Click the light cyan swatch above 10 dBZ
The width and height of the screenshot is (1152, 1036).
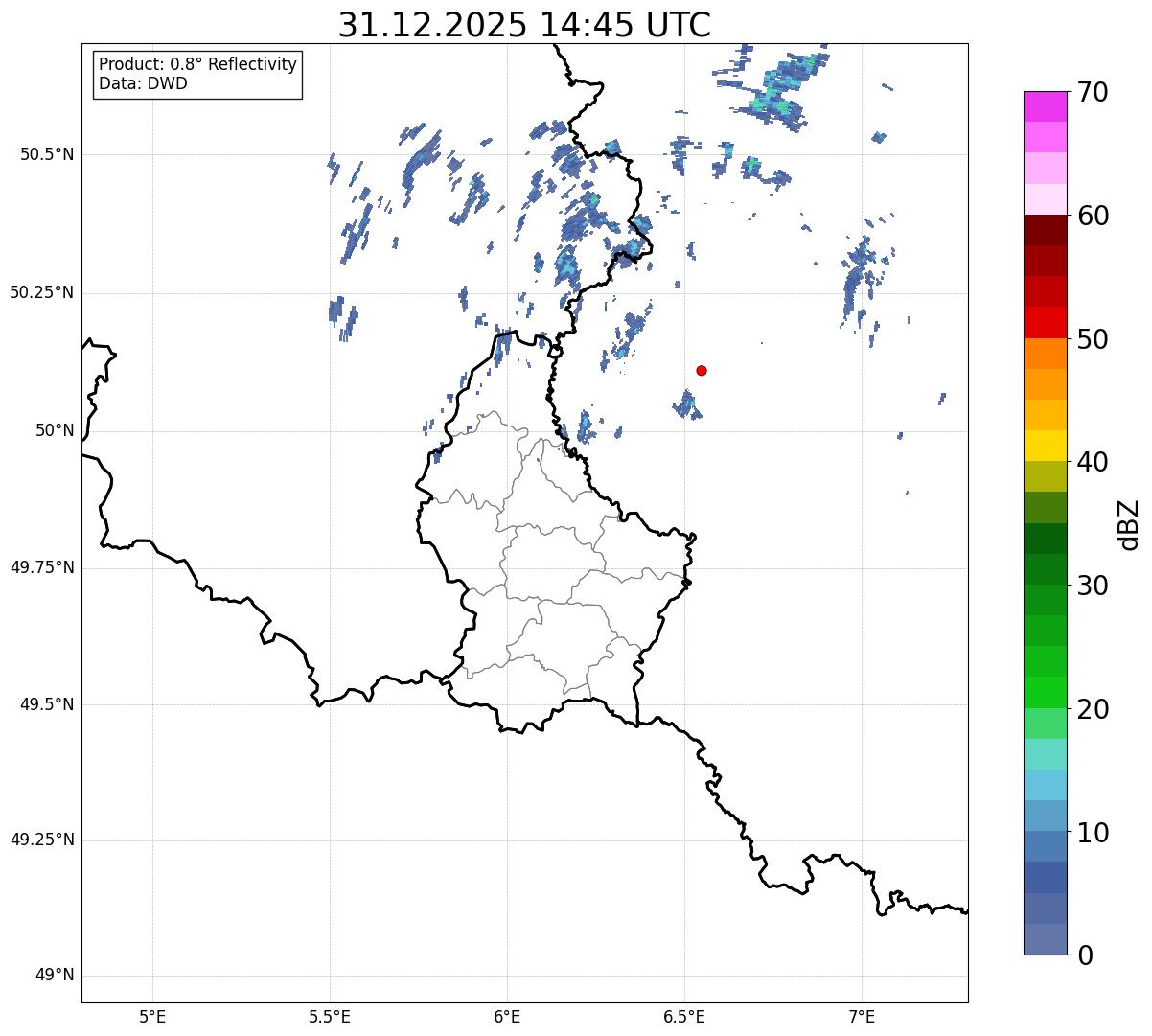pyautogui.click(x=1045, y=785)
